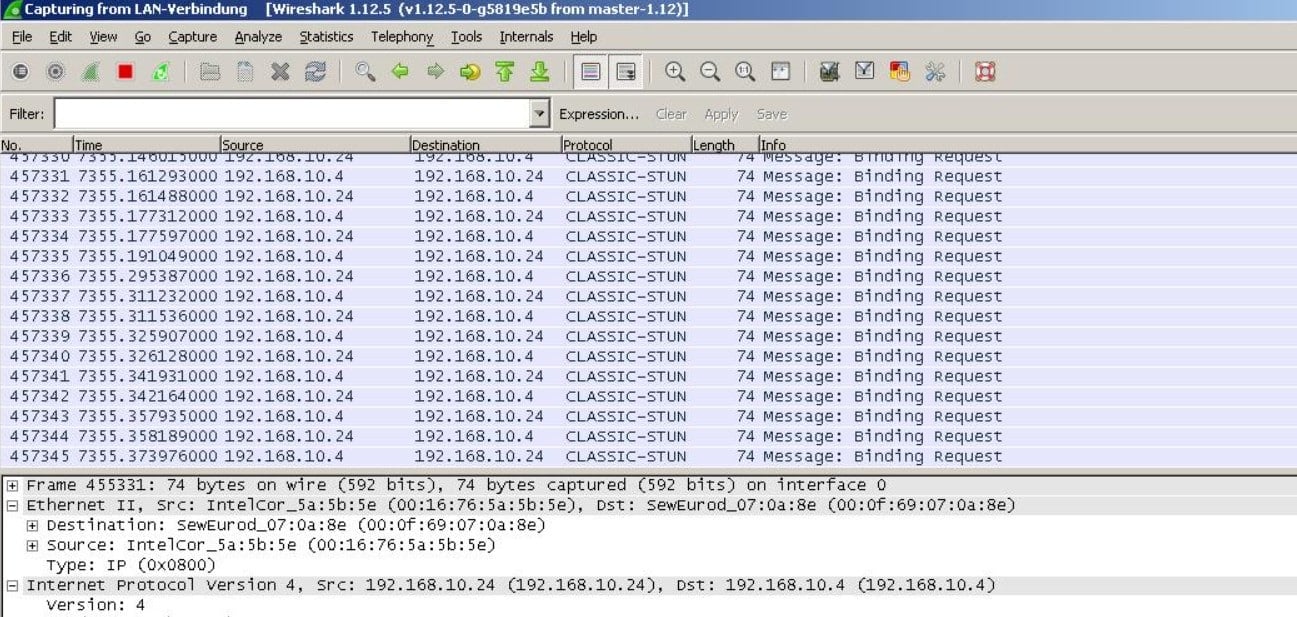Open the Tools menu
This screenshot has width=1297, height=617.
pyautogui.click(x=466, y=37)
